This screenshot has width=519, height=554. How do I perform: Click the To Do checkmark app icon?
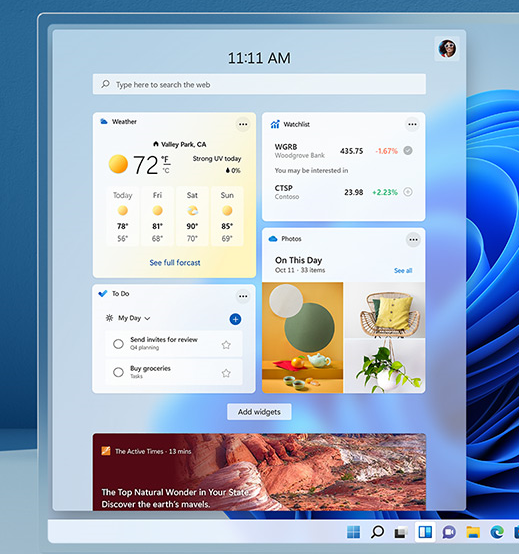pyautogui.click(x=103, y=294)
